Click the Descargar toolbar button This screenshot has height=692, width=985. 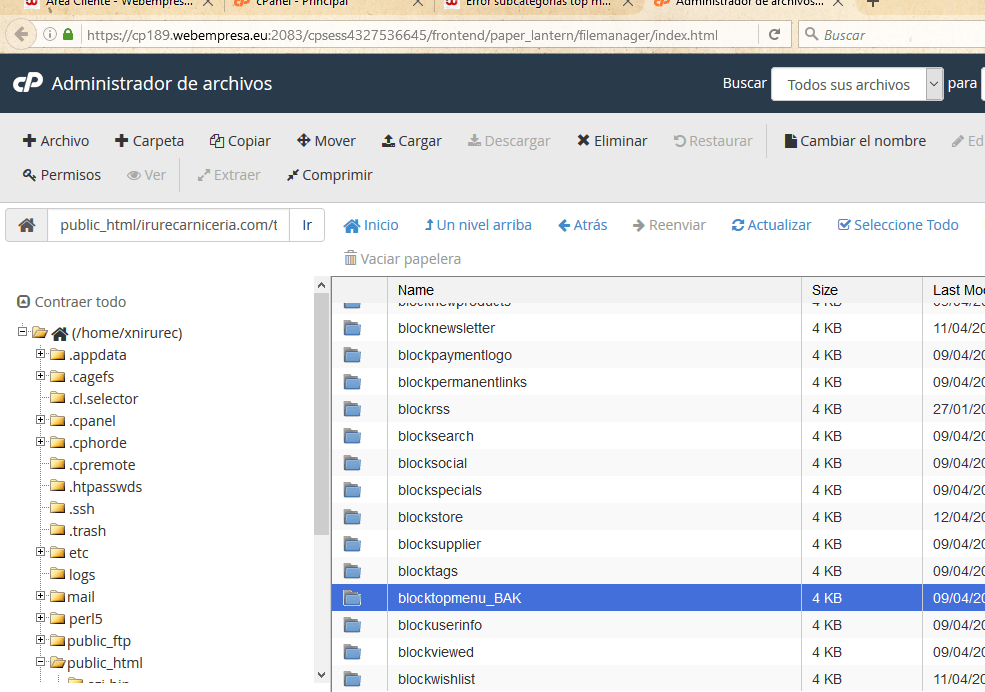point(509,141)
